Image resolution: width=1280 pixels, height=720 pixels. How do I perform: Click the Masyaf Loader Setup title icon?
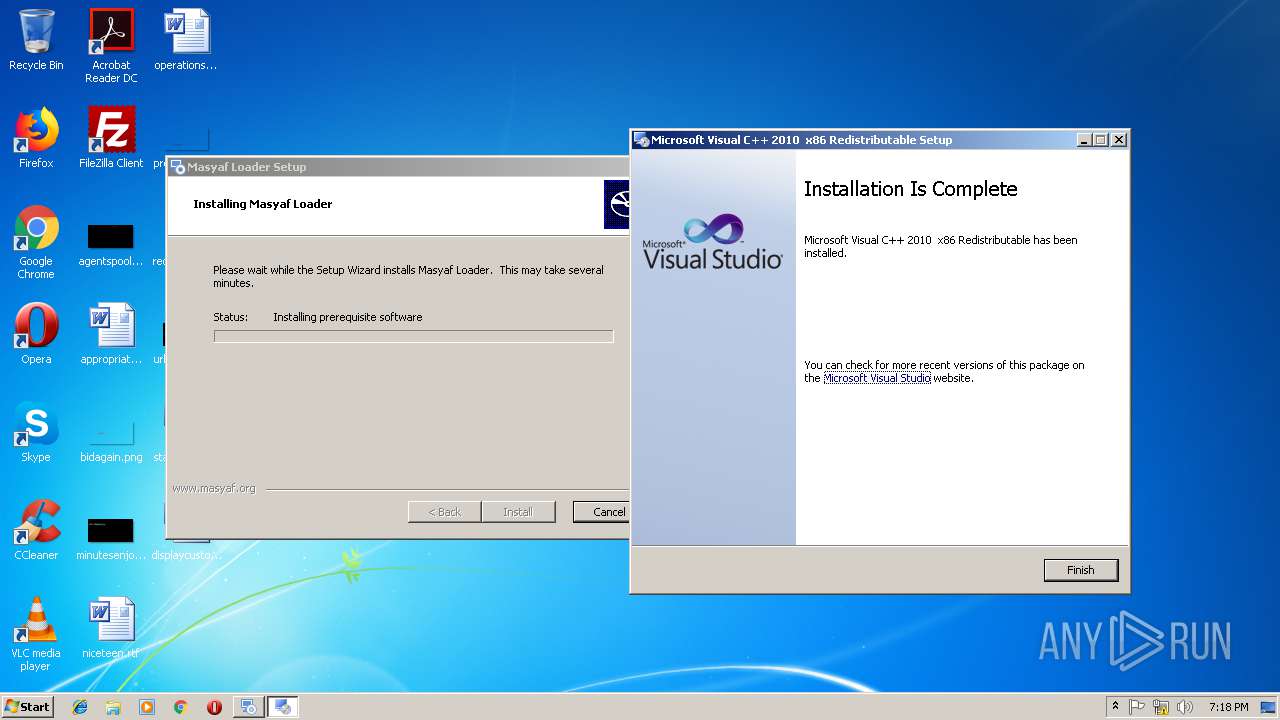click(177, 167)
